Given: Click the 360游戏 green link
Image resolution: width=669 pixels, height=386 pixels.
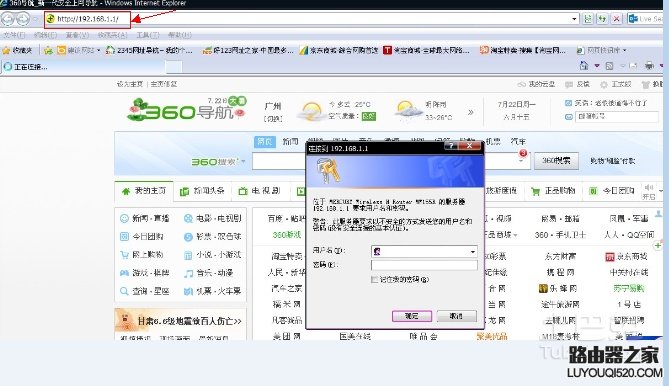Looking at the screenshot, I should 287,235.
